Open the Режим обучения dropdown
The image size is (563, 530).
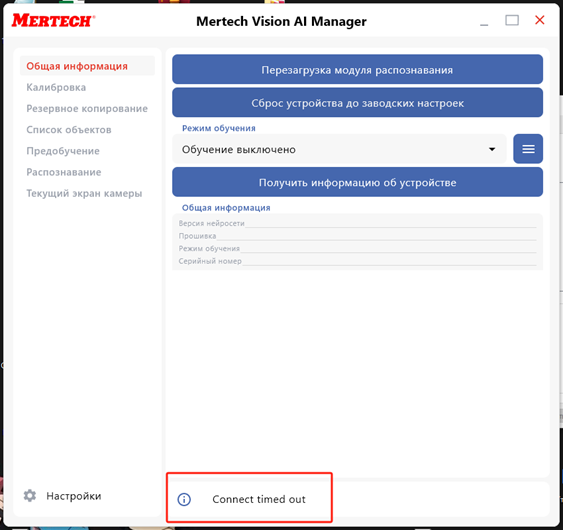click(339, 149)
